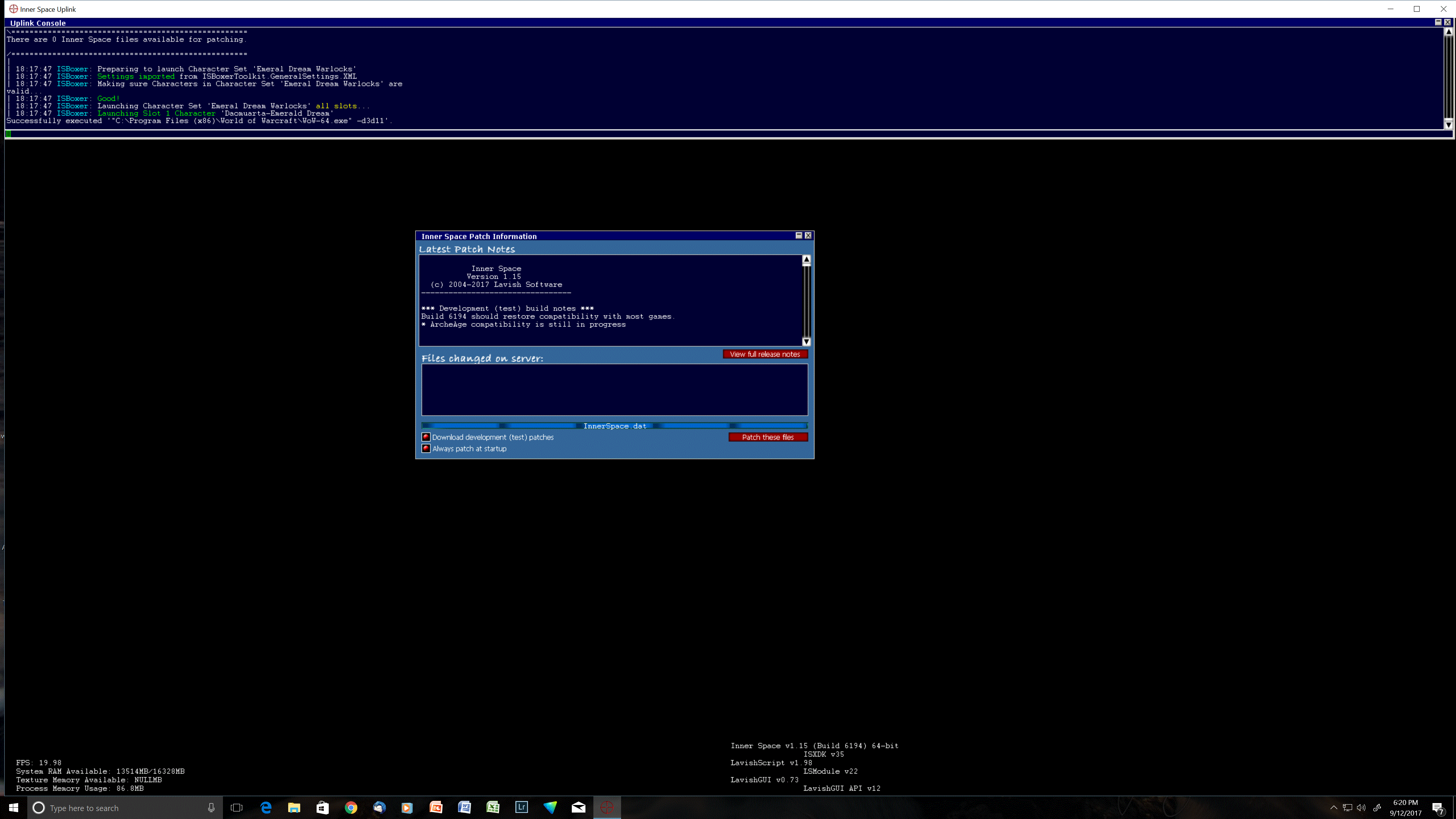Click 'LavishGUI v0.73' version text
The image size is (1456, 819).
point(765,780)
